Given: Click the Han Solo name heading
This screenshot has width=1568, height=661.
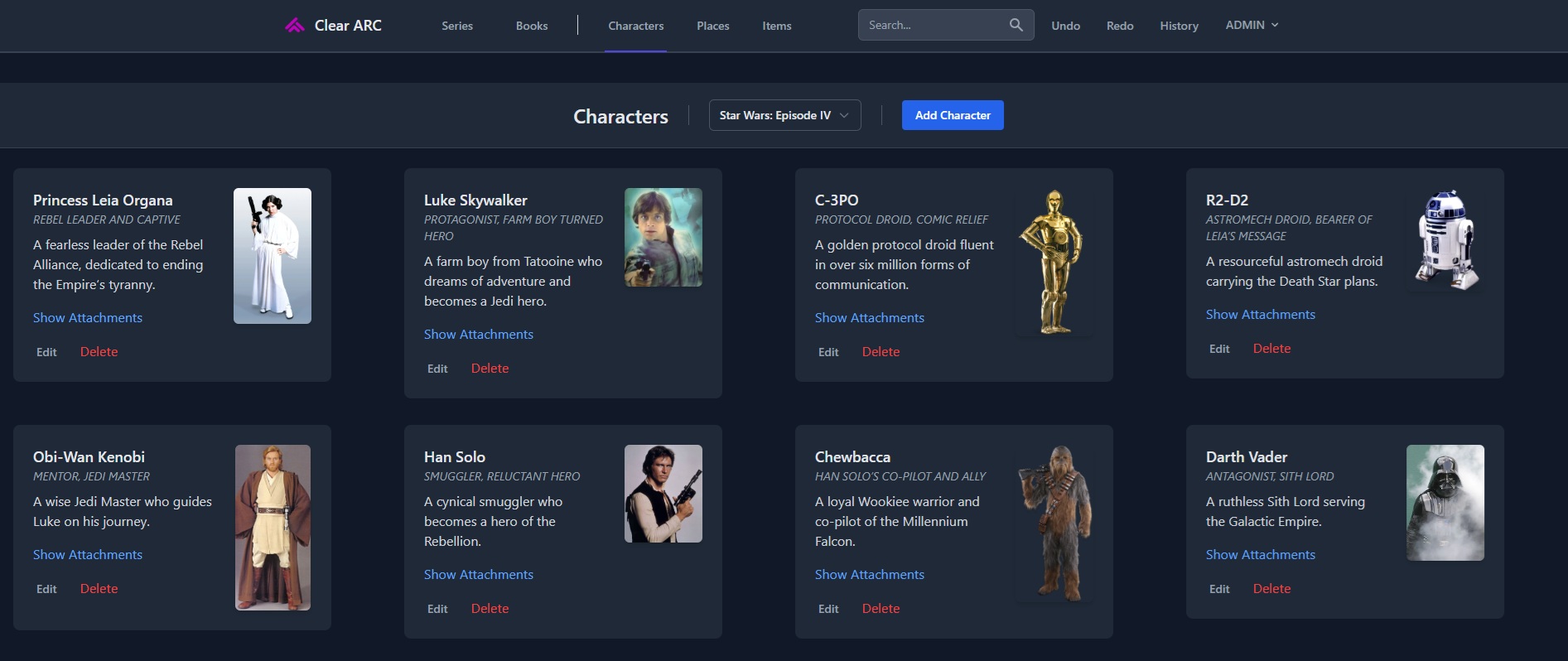Looking at the screenshot, I should tap(455, 457).
